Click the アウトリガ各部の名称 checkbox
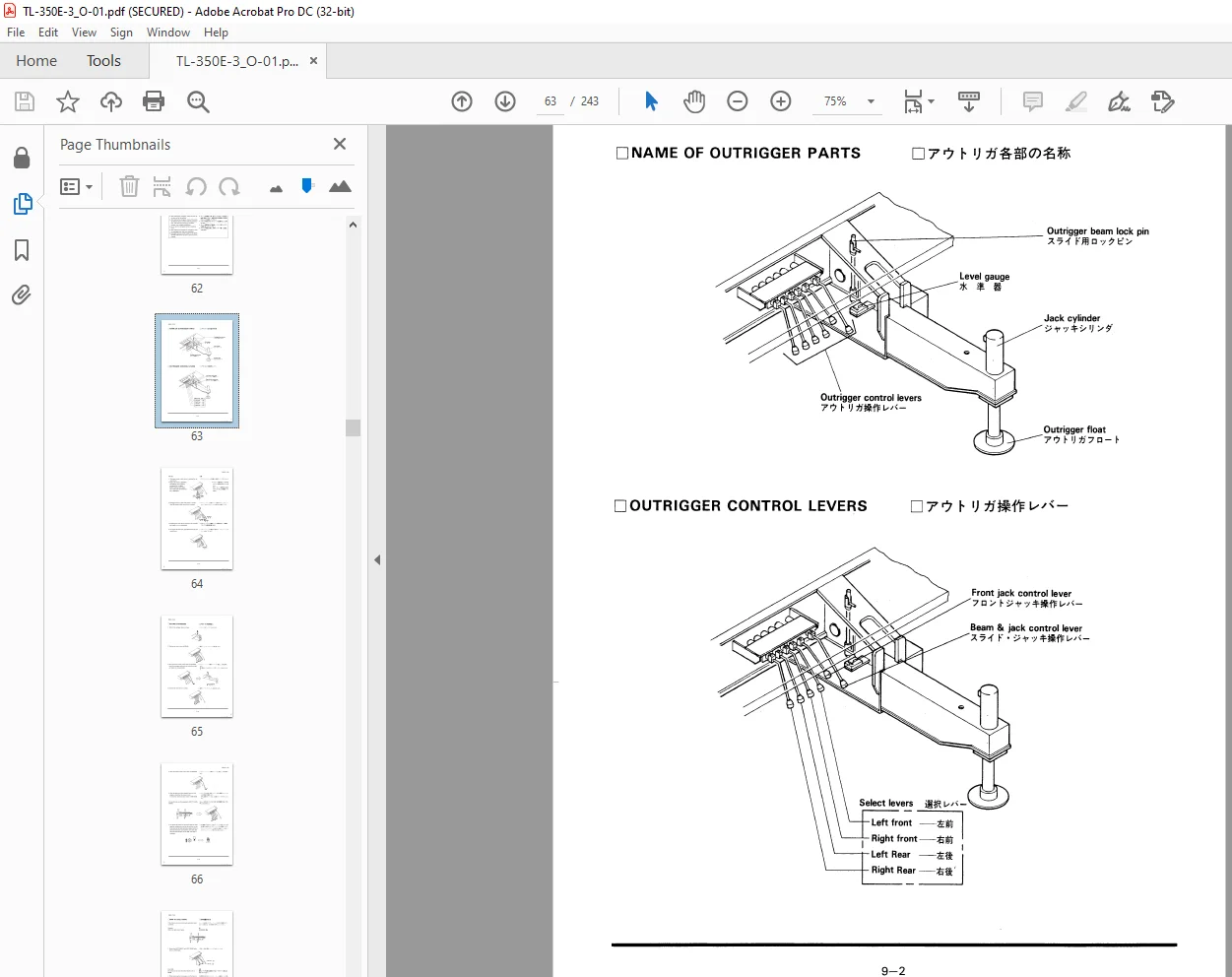Image resolution: width=1232 pixels, height=977 pixels. [x=919, y=153]
